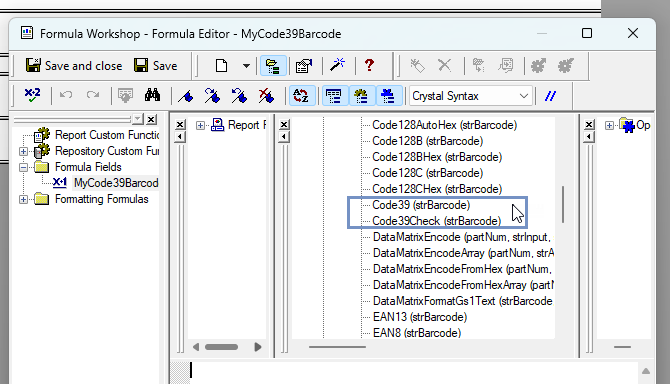This screenshot has height=384, width=670.
Task: Open the Workshop Tree pane dropdown arrow
Action: [138, 118]
